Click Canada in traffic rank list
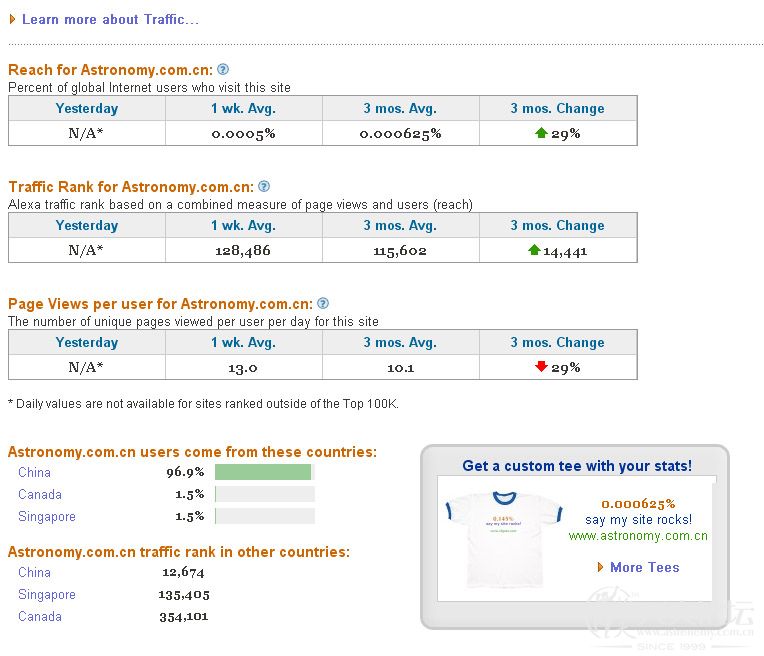The height and width of the screenshot is (656, 764). (x=40, y=616)
